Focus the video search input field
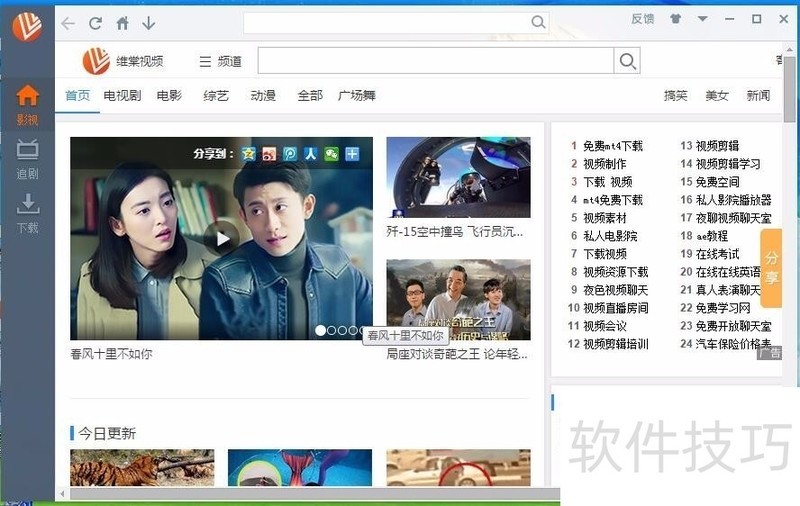This screenshot has width=800, height=506. pyautogui.click(x=436, y=61)
